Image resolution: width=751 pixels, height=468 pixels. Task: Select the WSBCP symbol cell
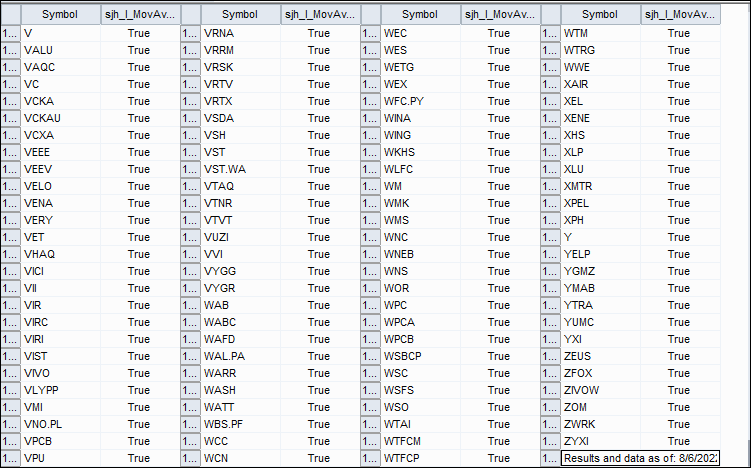click(x=421, y=356)
